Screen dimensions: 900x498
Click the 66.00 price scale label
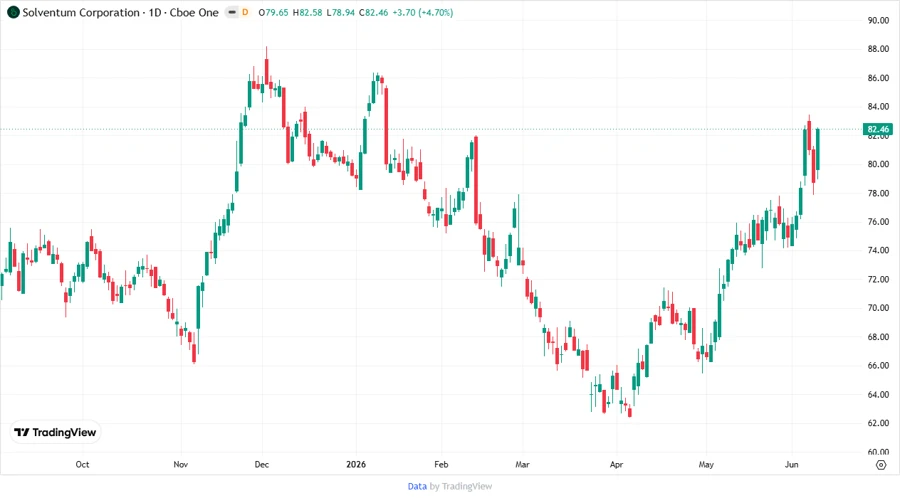(878, 365)
